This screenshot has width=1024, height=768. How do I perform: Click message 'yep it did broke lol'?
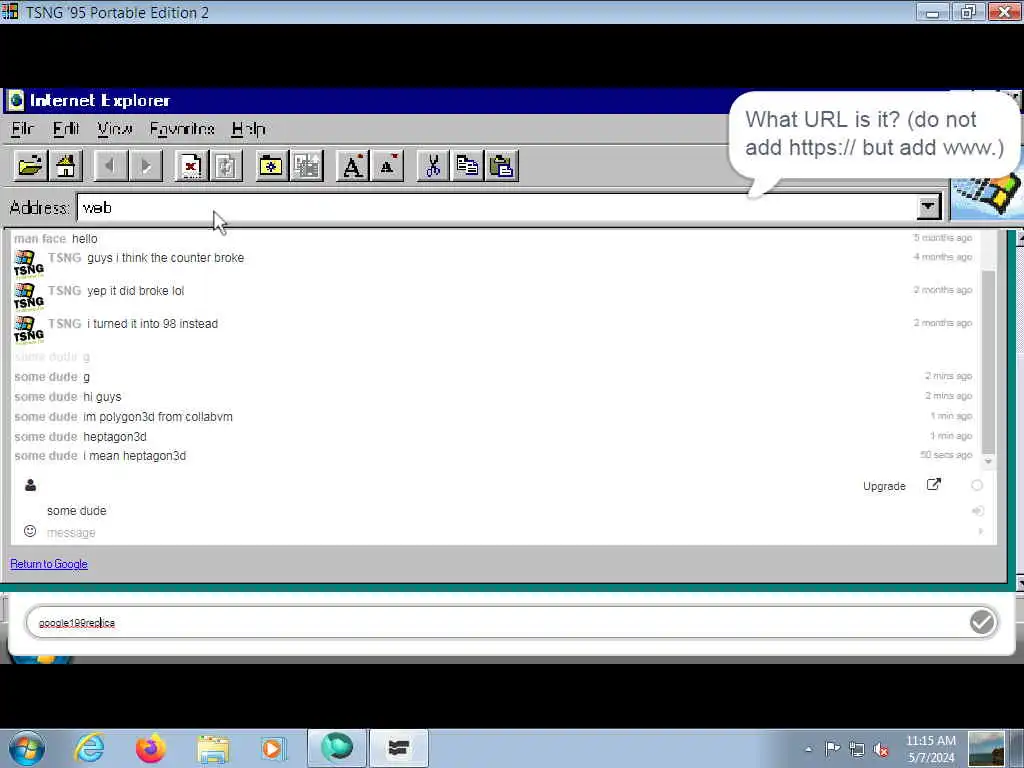point(136,291)
